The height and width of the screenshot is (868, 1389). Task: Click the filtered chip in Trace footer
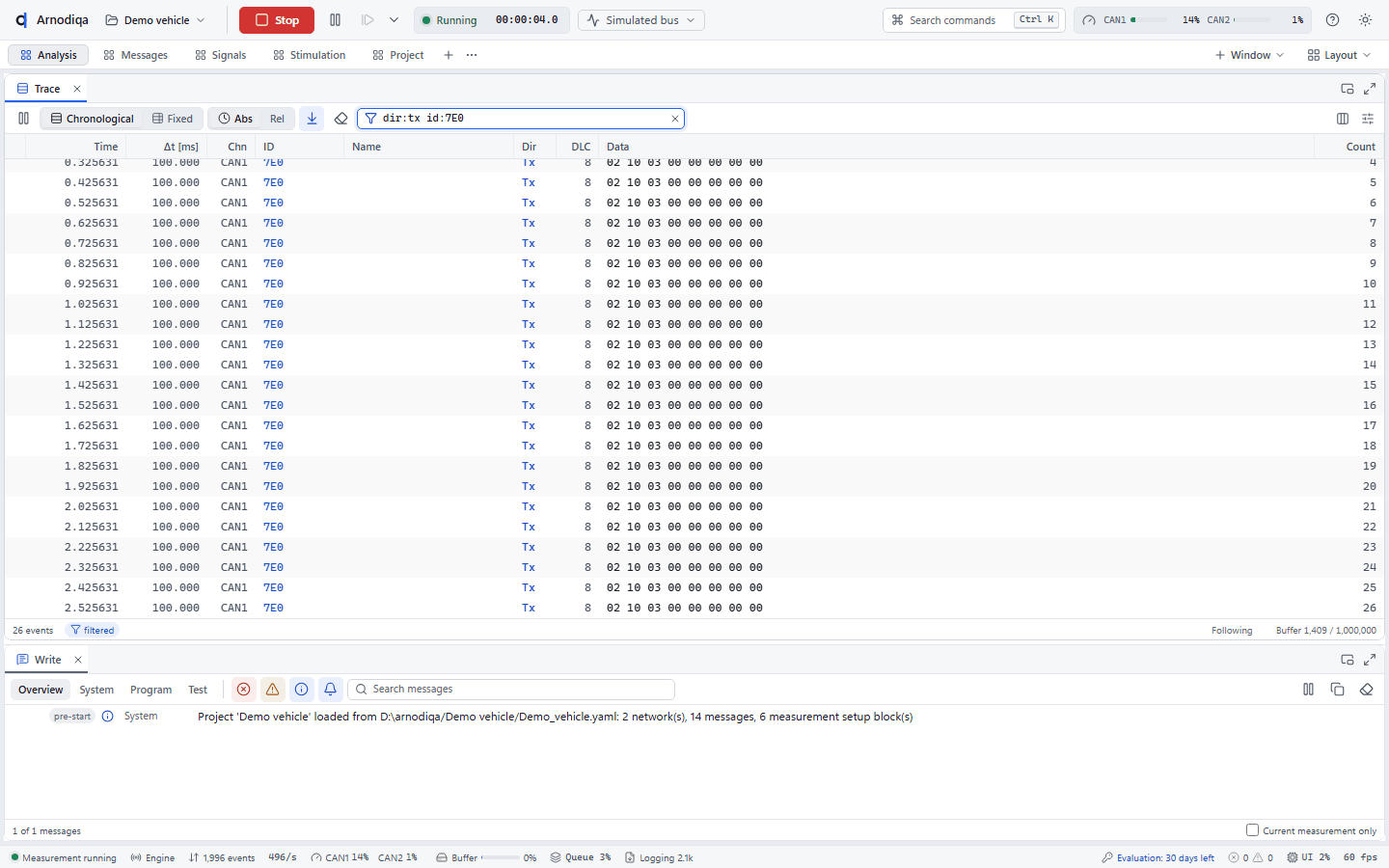point(93,631)
